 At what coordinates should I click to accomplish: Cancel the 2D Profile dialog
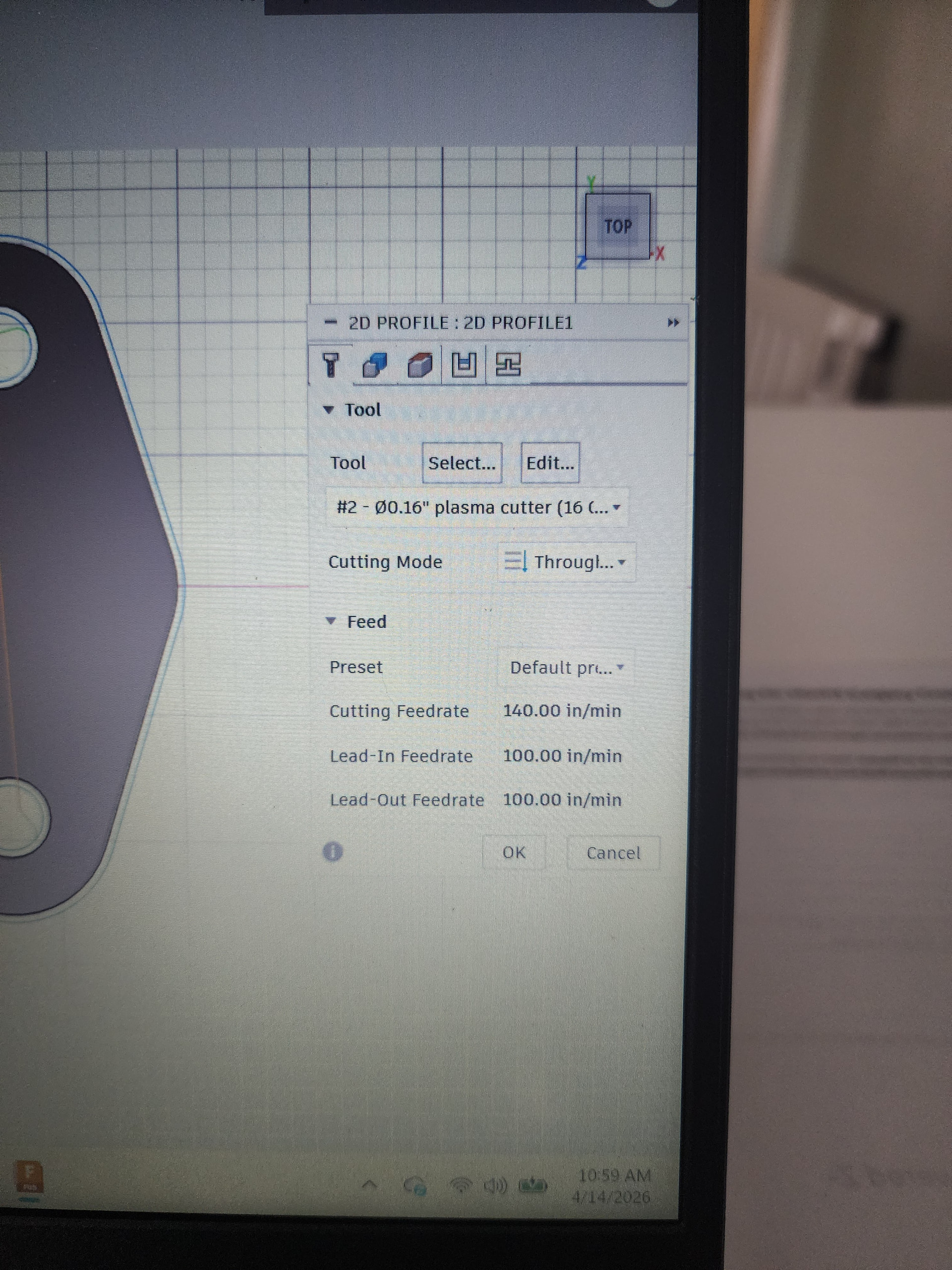pyautogui.click(x=613, y=853)
